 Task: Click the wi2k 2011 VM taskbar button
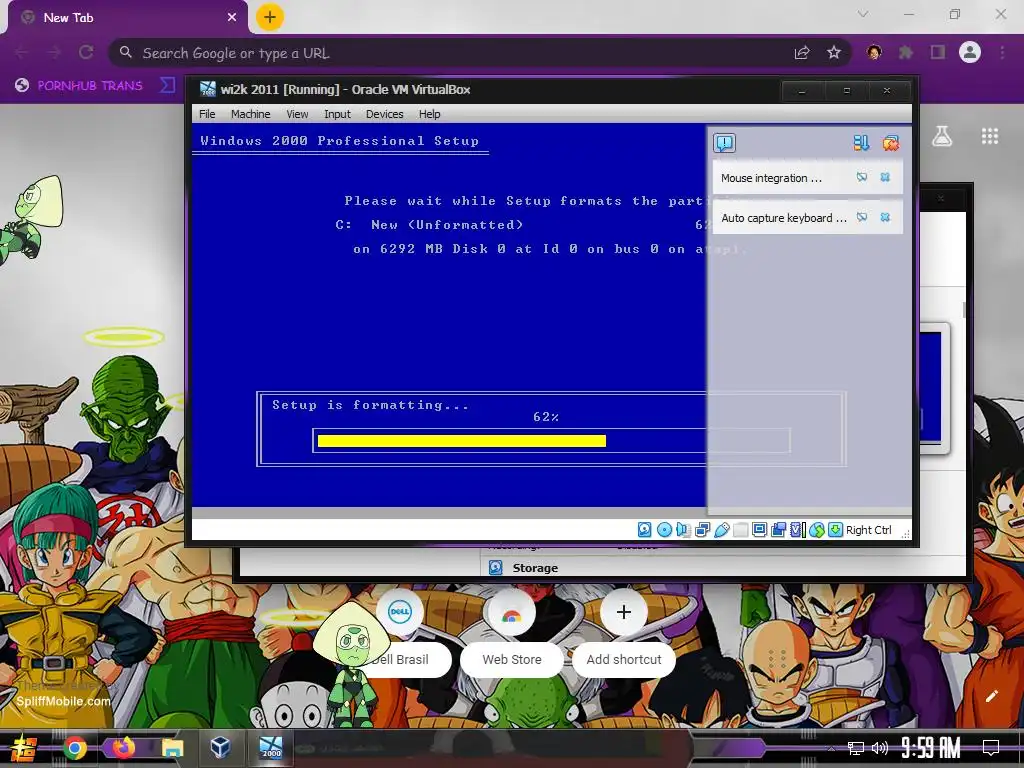[x=270, y=747]
